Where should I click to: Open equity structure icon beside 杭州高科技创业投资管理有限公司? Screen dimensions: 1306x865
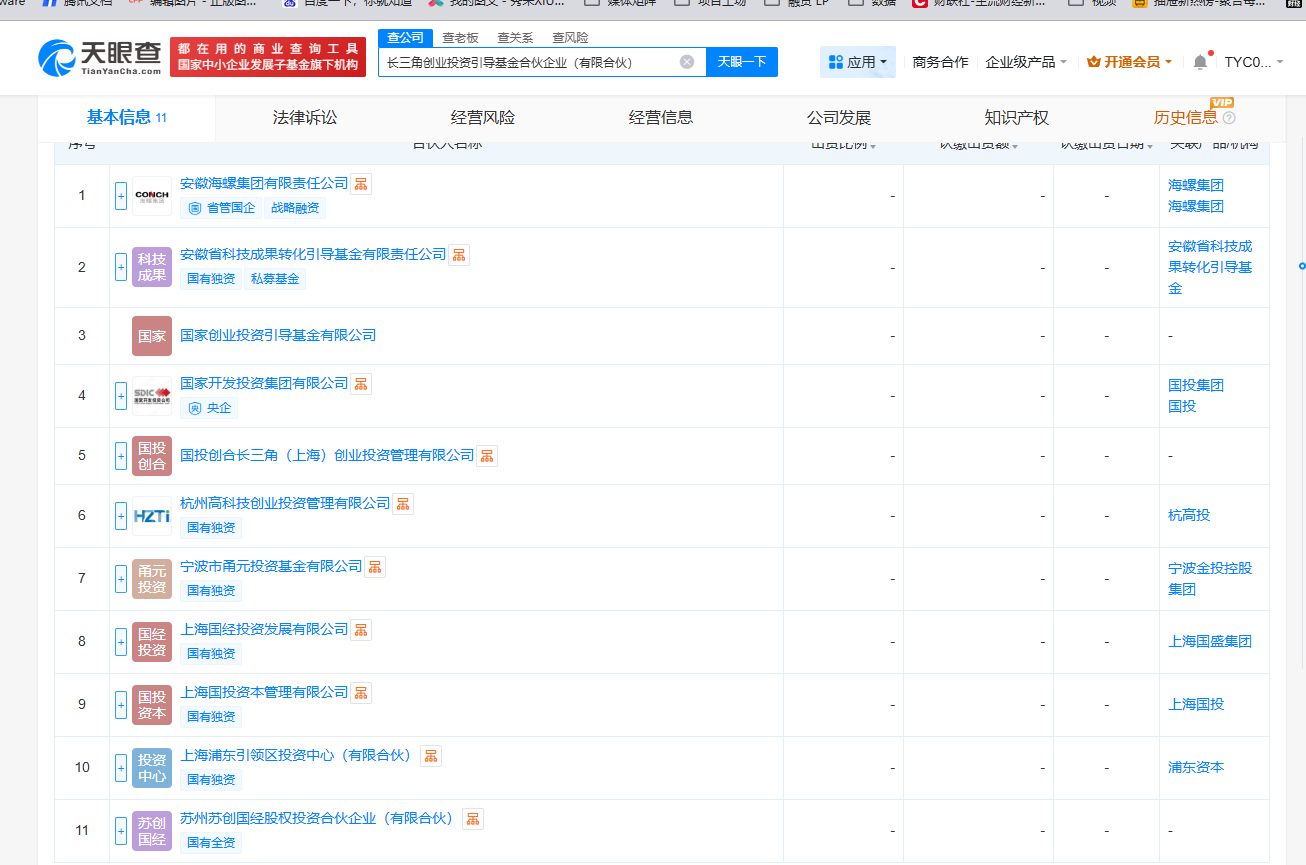tap(403, 503)
